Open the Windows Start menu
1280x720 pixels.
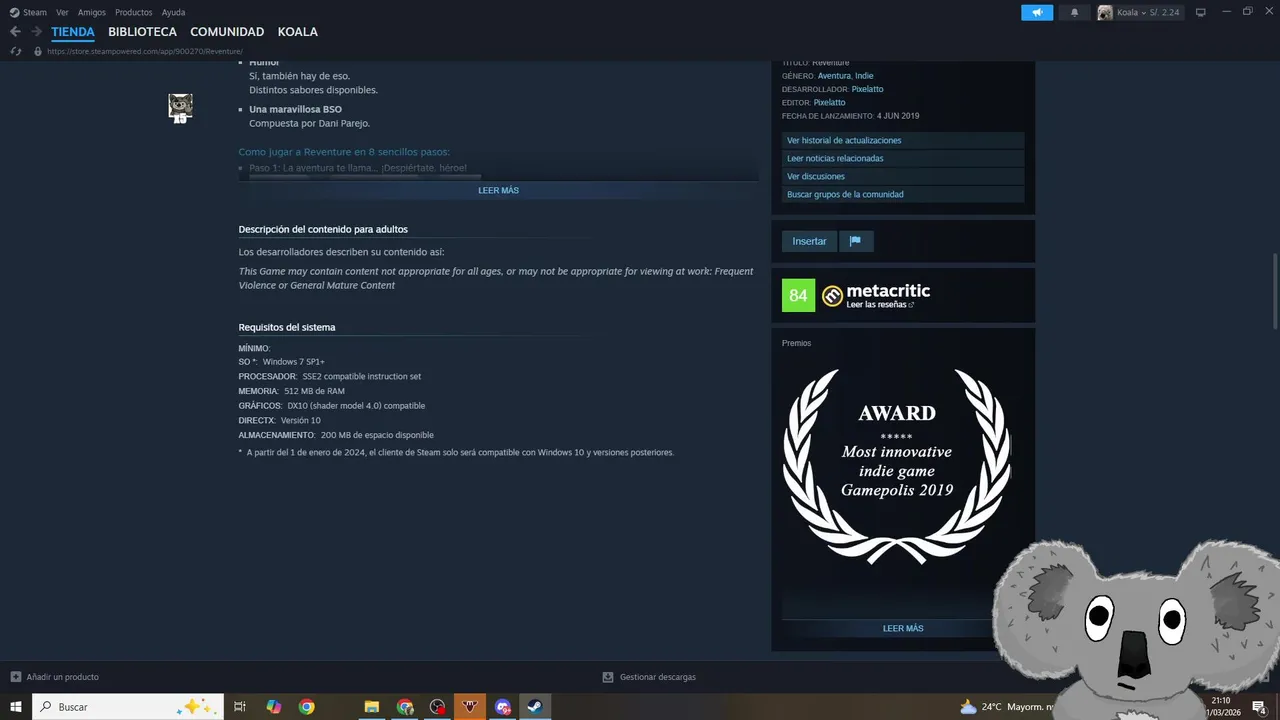(x=16, y=707)
